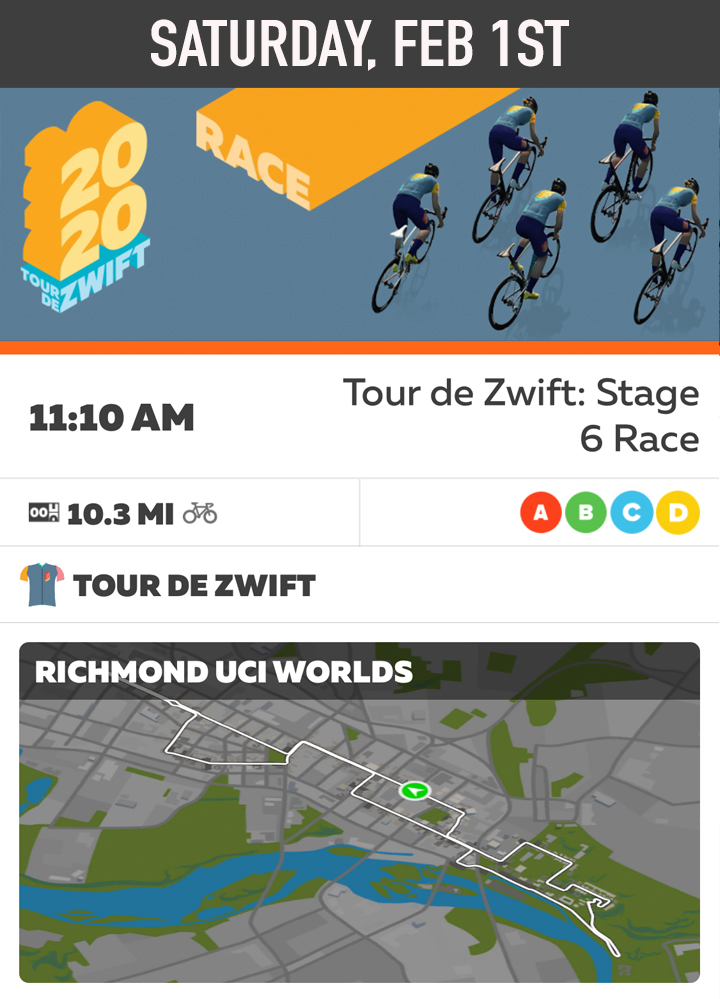This screenshot has width=720, height=999.
Task: Tap the TOUR DE ZWIFT jersey label
Action: (195, 586)
